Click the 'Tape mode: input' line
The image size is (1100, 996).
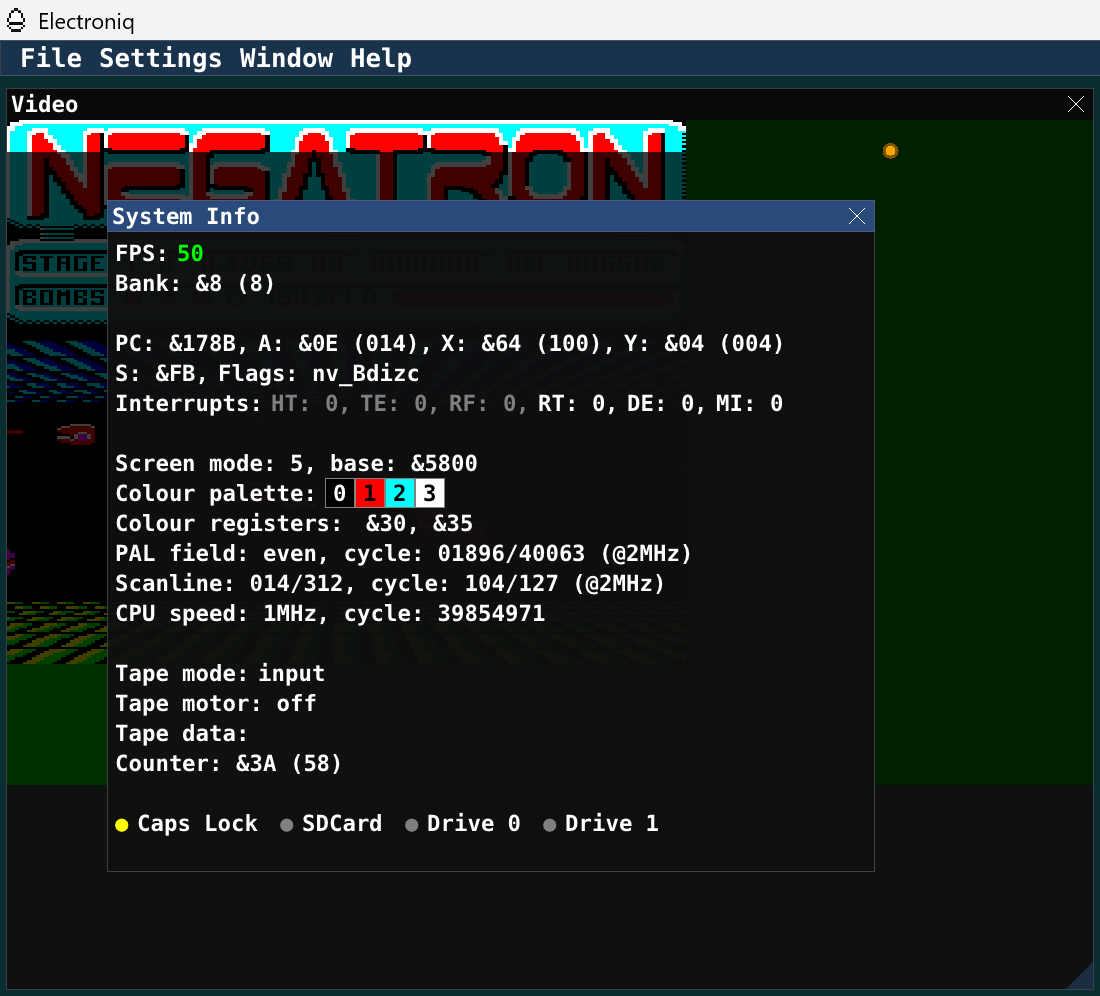[x=220, y=674]
